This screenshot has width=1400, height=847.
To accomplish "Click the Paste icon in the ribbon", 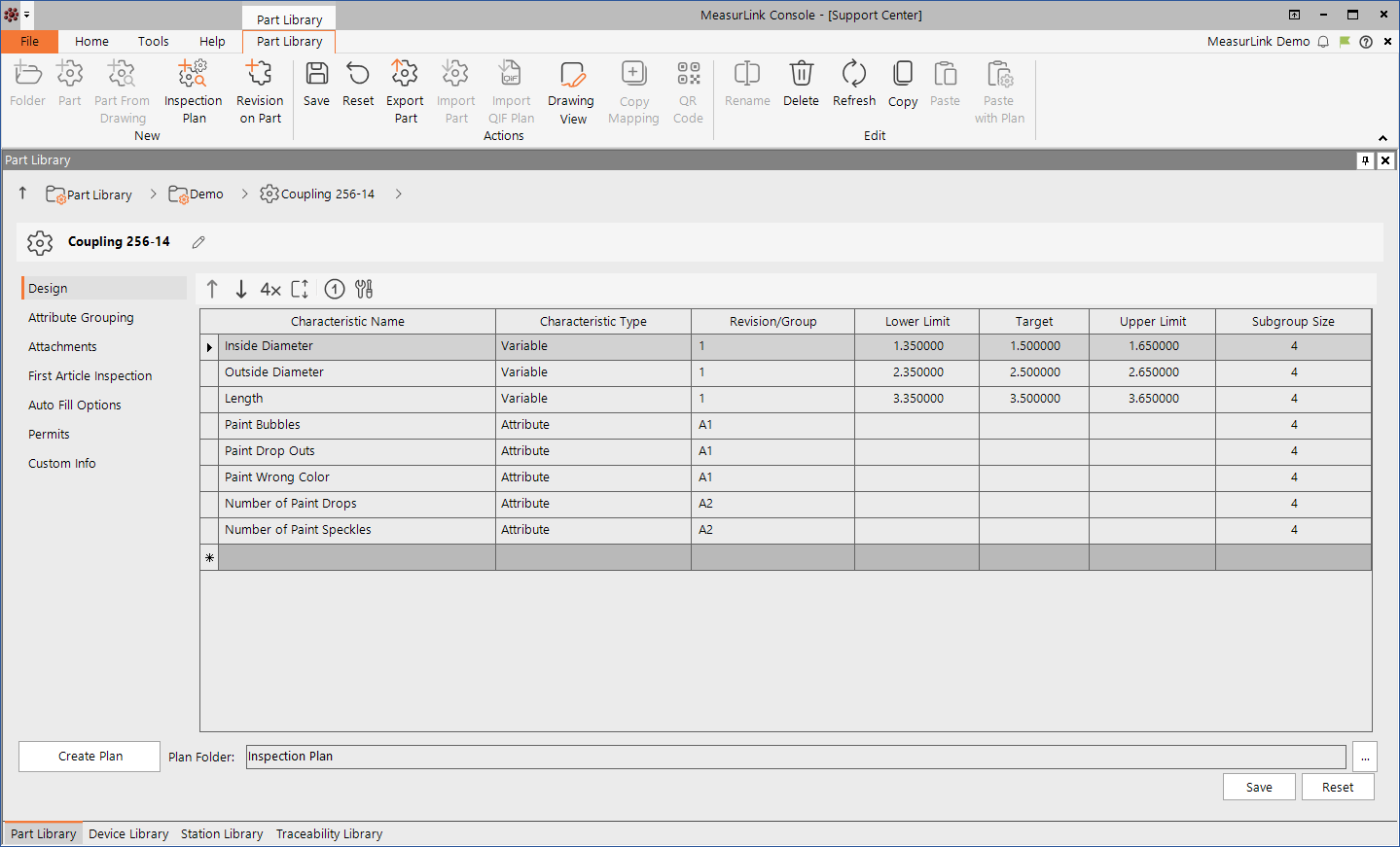I will point(945,74).
